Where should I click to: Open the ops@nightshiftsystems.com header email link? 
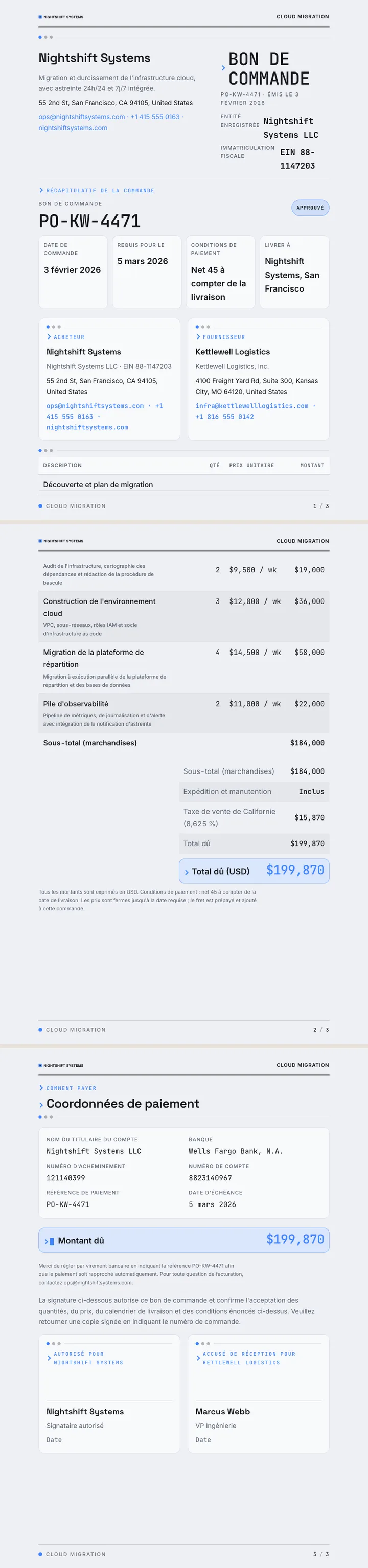pyautogui.click(x=82, y=117)
